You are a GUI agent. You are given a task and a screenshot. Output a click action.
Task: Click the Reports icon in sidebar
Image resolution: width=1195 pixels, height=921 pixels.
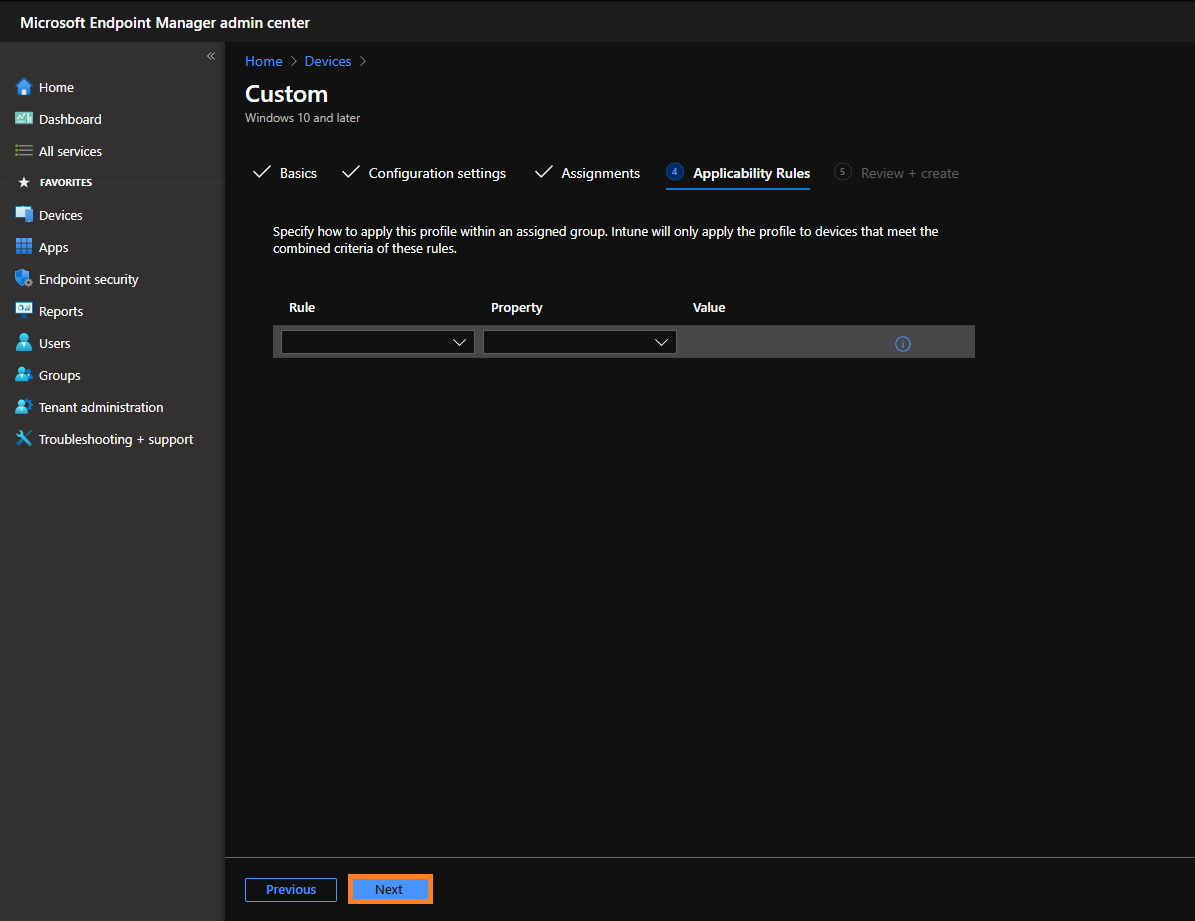[24, 310]
